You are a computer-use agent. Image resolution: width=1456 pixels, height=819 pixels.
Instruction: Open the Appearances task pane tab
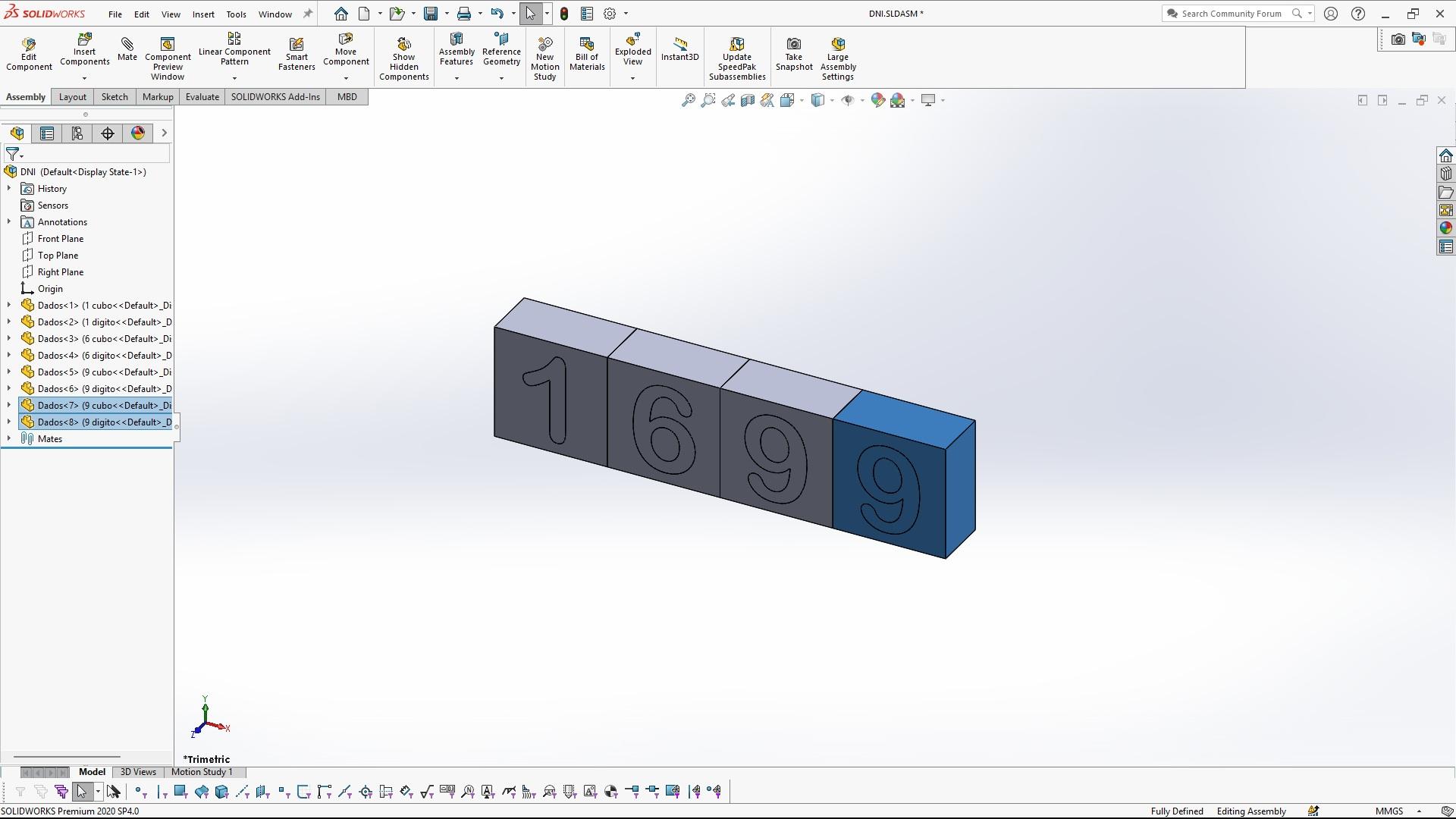1446,228
